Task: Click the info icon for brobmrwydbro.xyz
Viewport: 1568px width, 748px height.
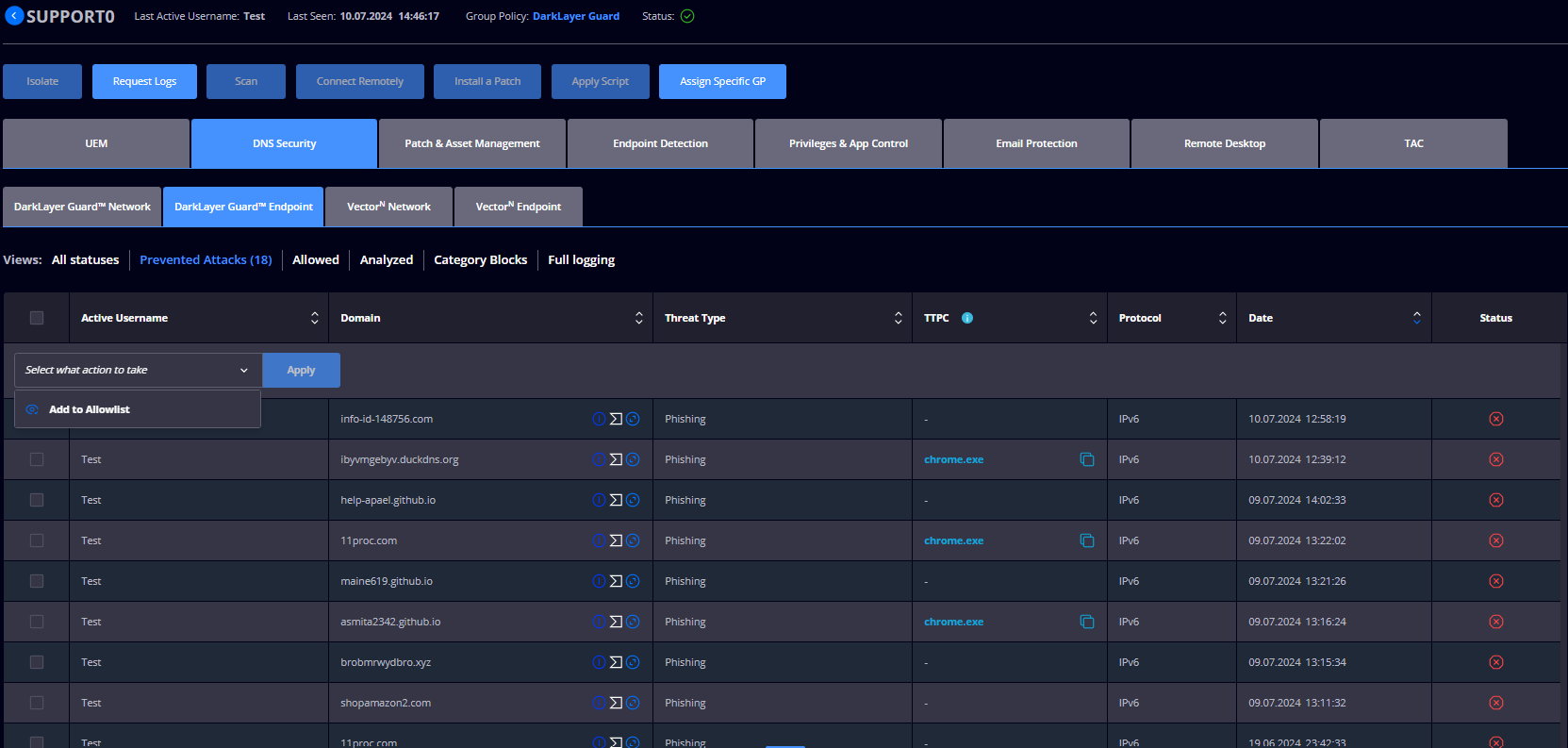Action: [x=599, y=662]
